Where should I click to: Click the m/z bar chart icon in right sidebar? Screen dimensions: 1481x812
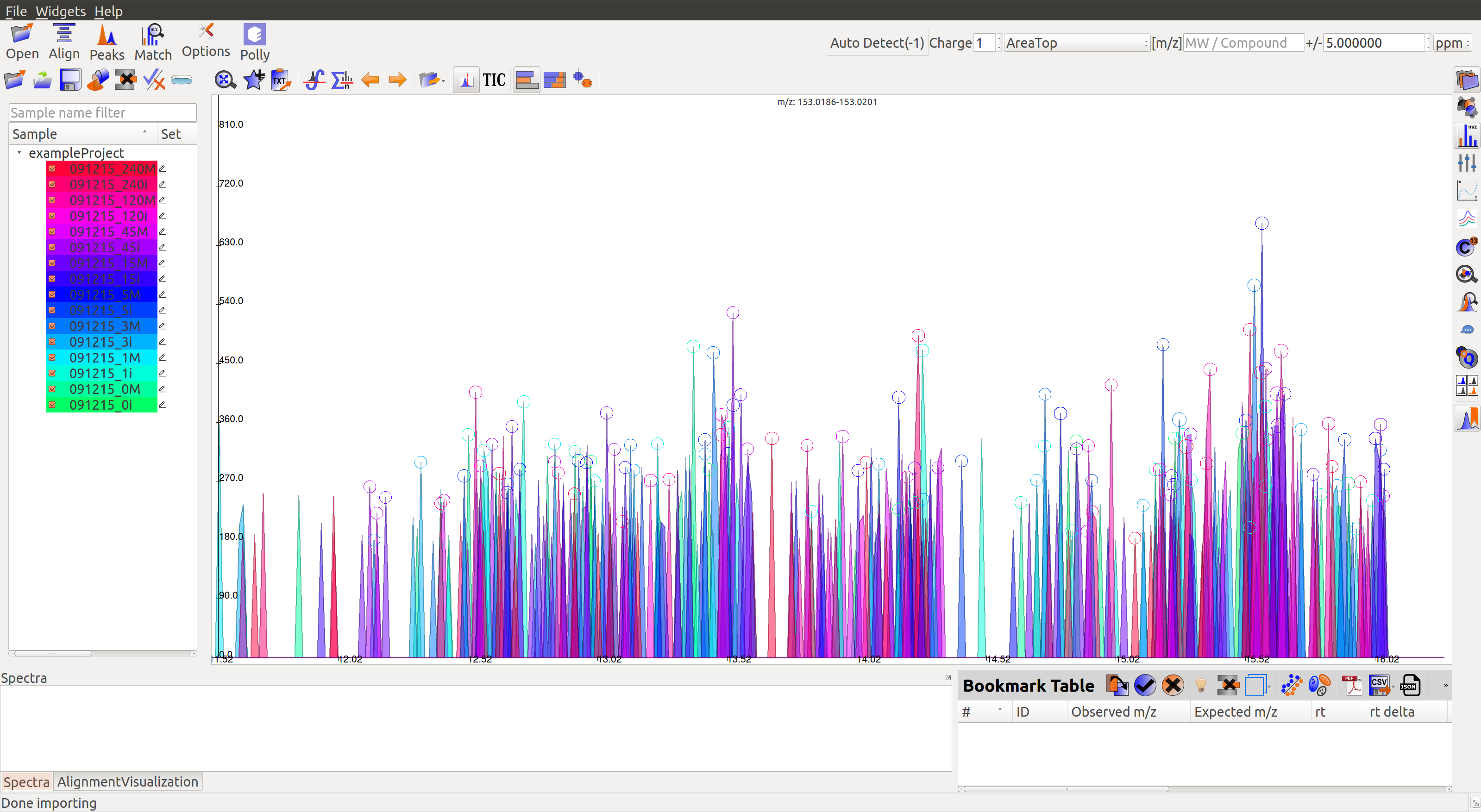1467,136
